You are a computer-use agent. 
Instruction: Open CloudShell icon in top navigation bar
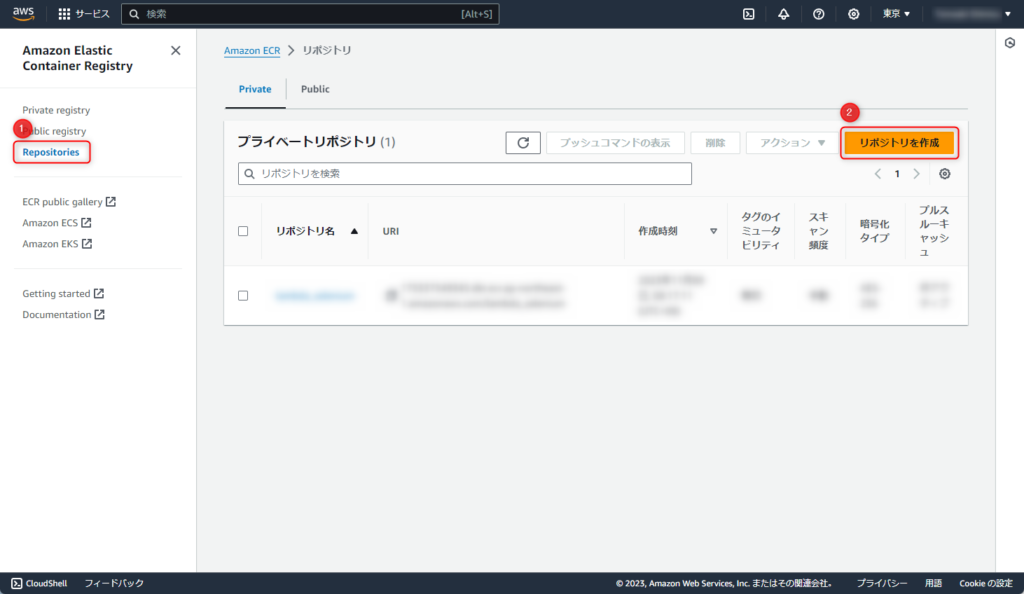748,14
